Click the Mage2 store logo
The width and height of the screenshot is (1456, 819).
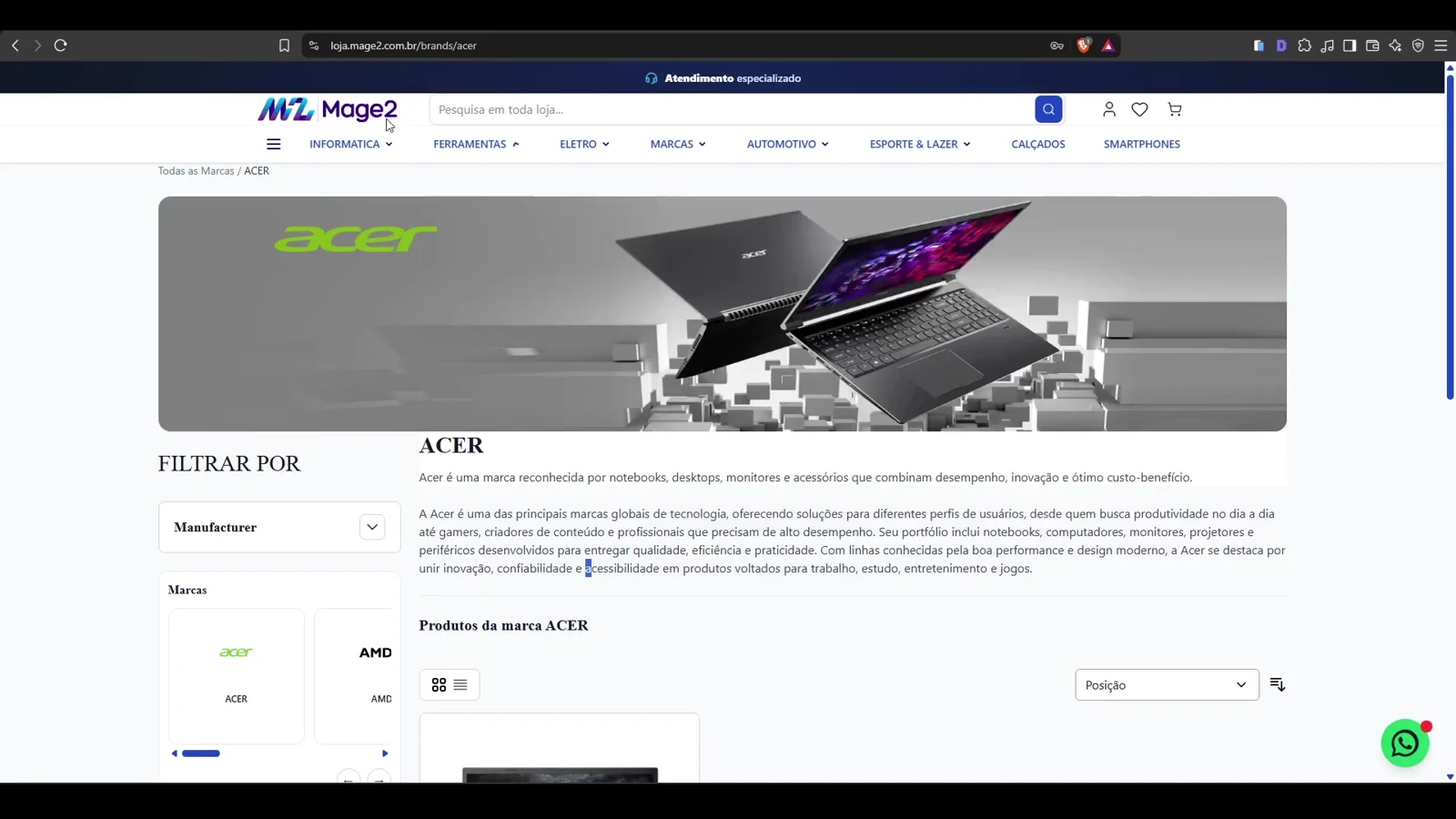(328, 109)
